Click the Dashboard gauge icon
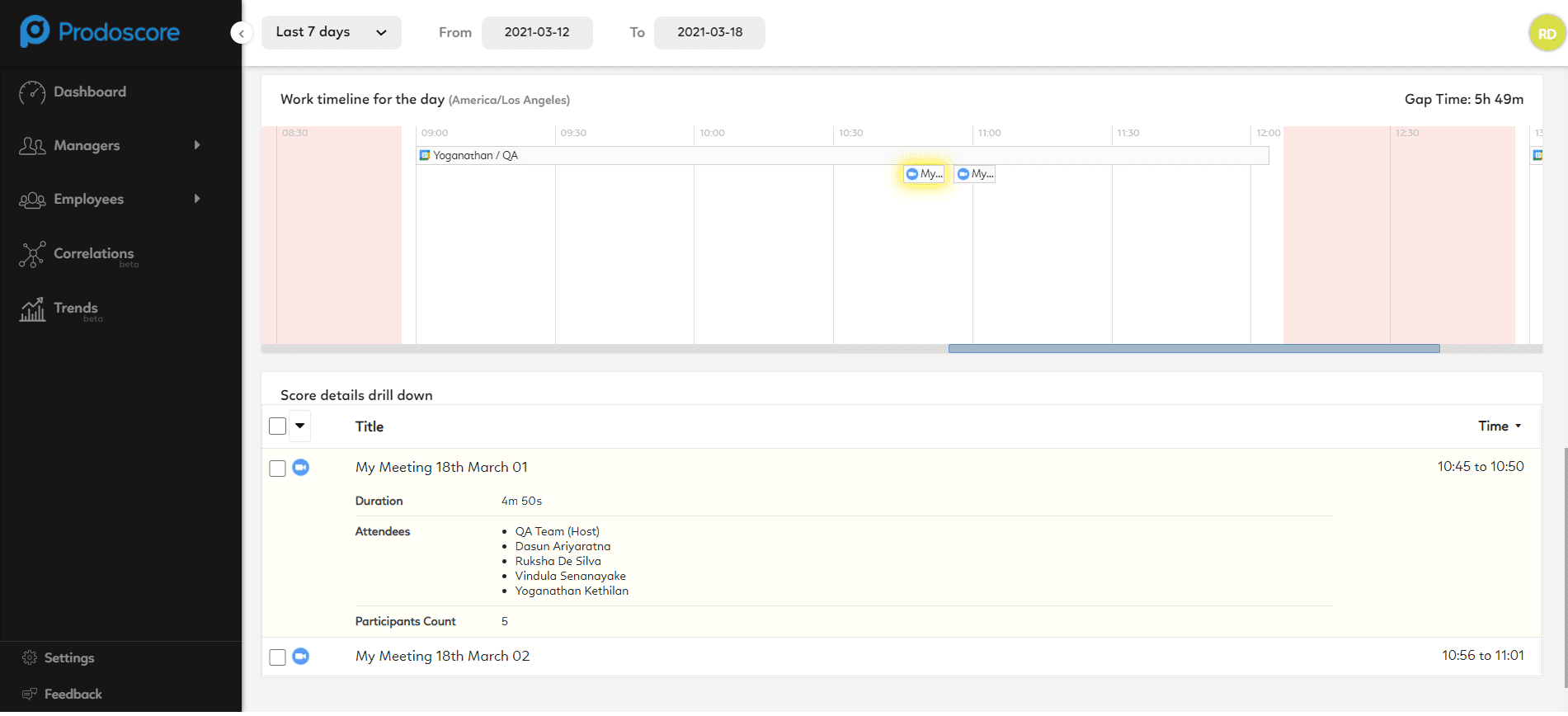 click(32, 92)
